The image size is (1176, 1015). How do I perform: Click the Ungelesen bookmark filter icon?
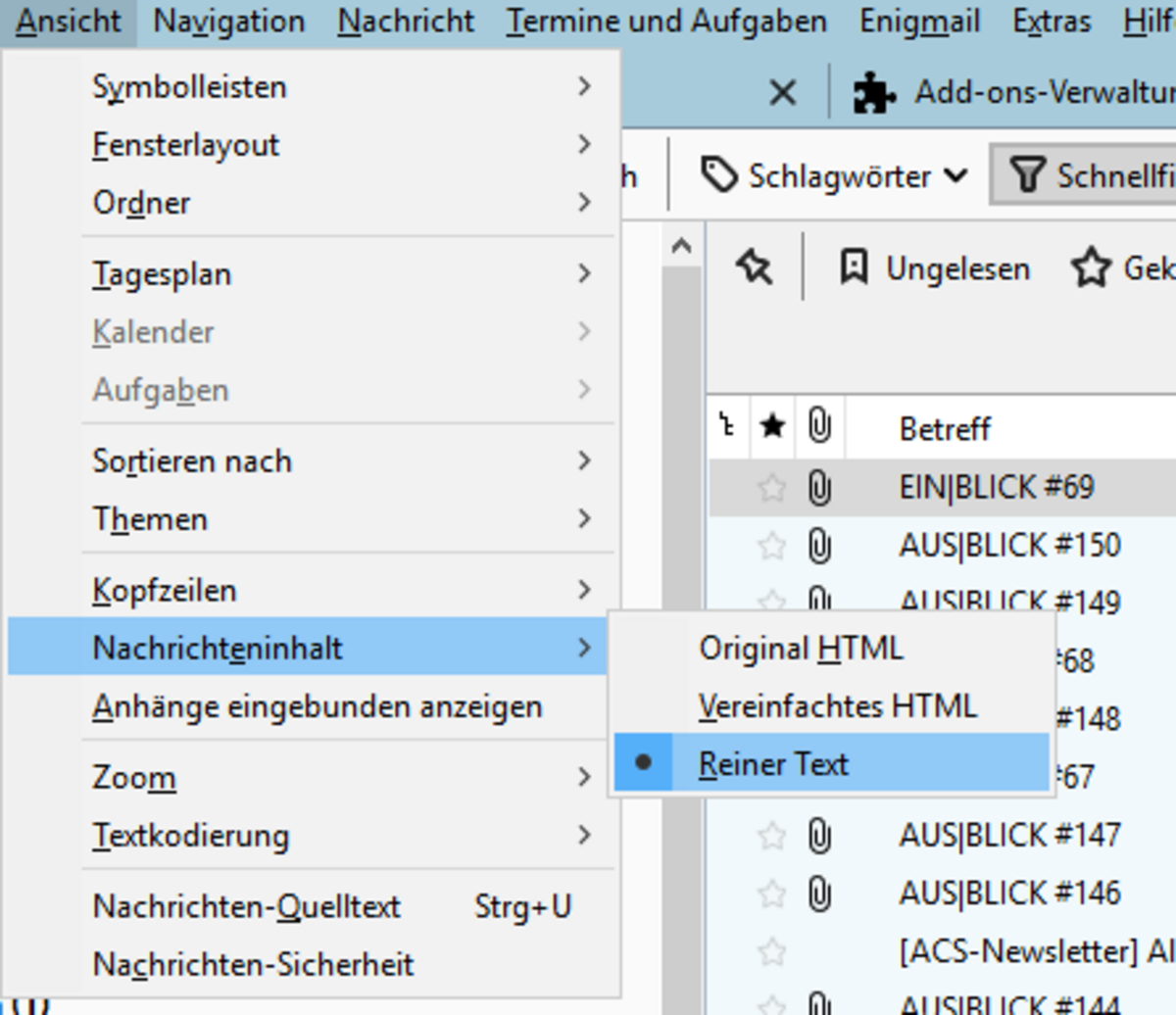coord(854,268)
